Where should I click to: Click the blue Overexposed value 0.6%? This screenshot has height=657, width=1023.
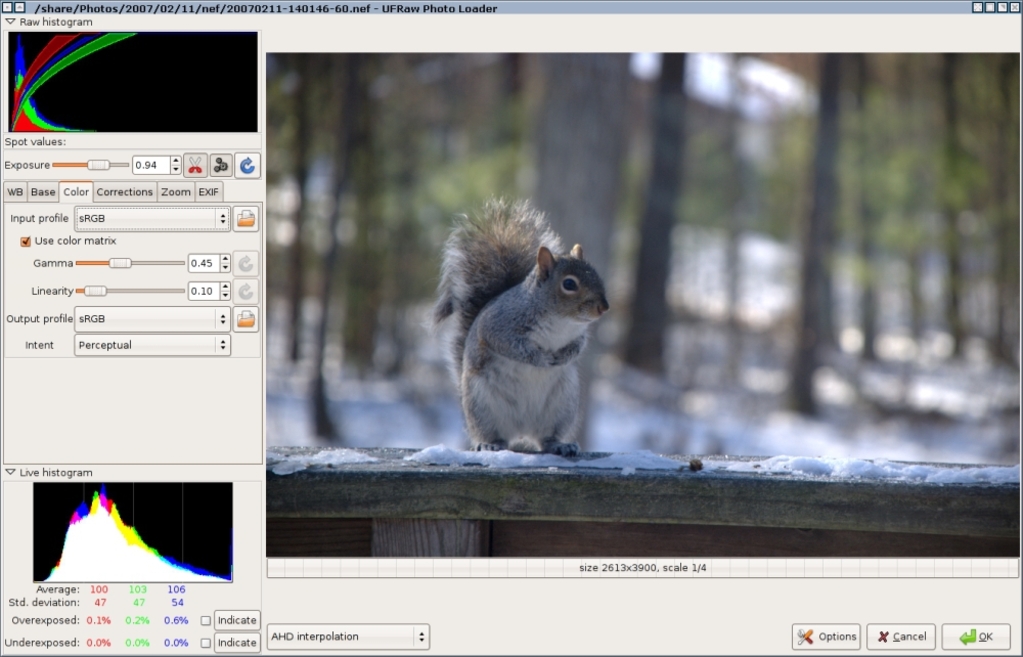[176, 620]
